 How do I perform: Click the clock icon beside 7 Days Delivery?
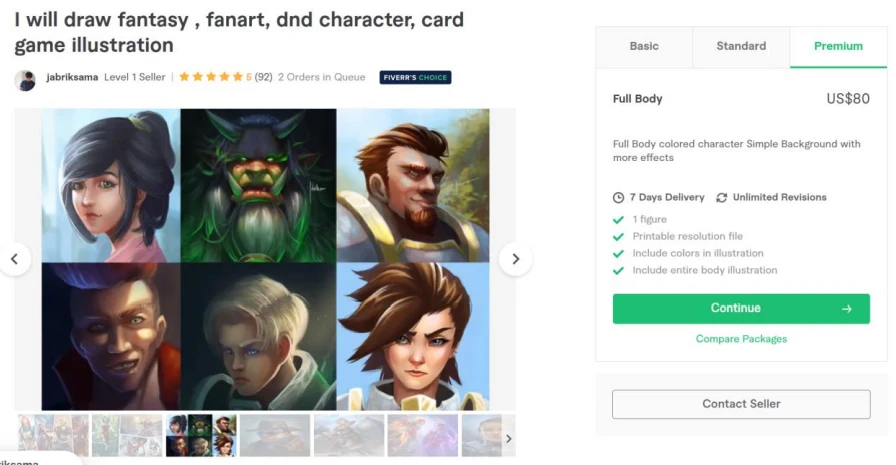pos(618,198)
